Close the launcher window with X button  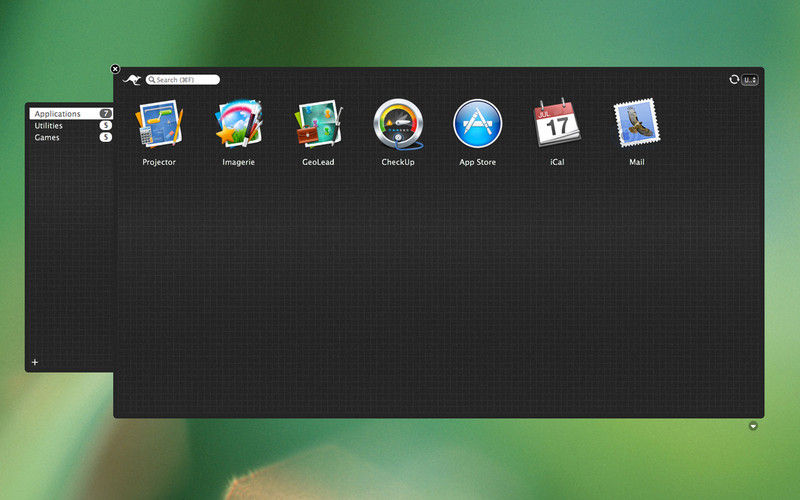pyautogui.click(x=115, y=68)
